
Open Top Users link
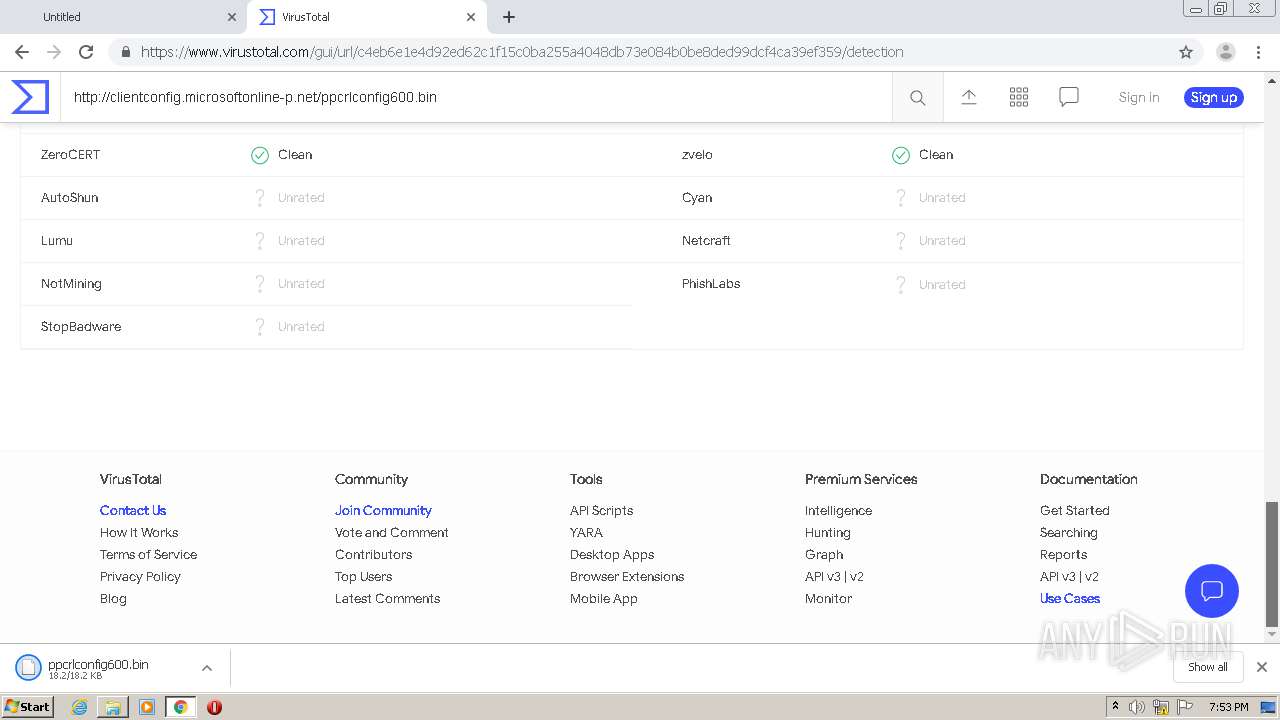tap(363, 576)
